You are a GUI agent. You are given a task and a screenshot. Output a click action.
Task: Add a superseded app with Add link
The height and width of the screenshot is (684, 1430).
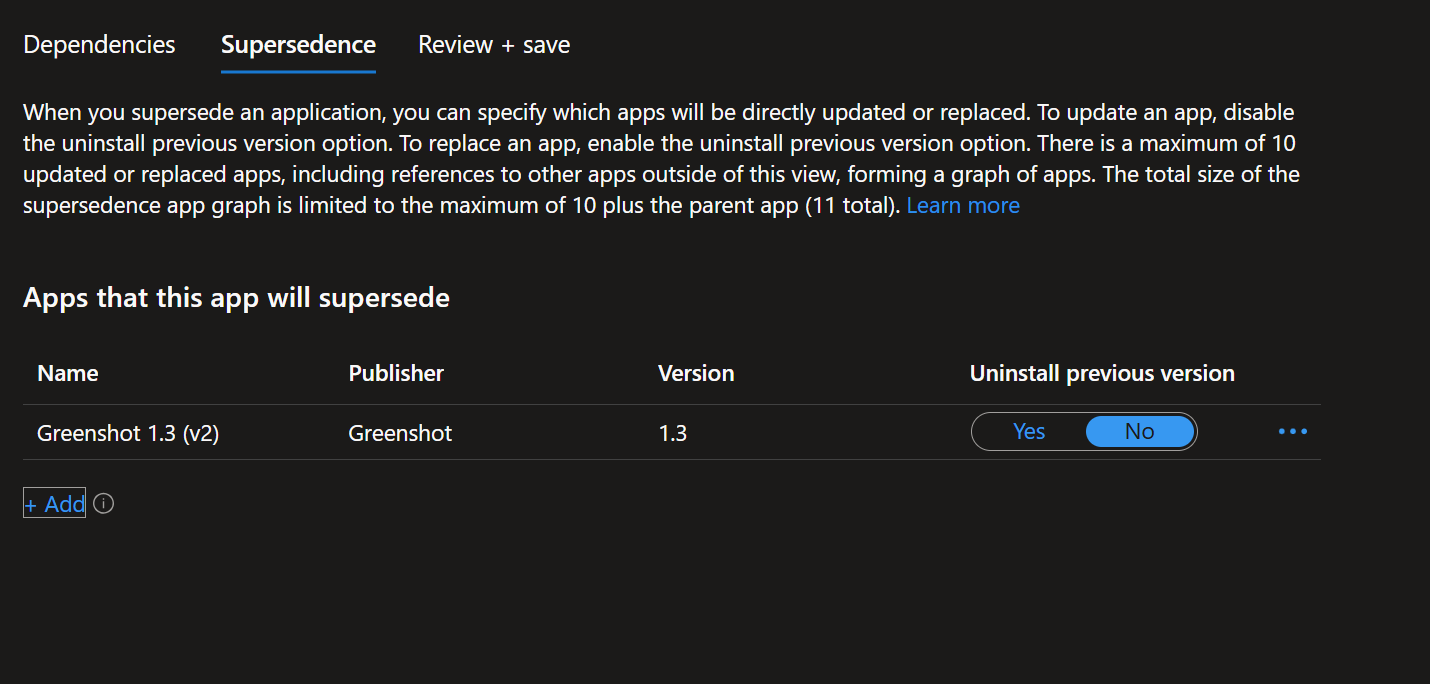click(x=55, y=504)
